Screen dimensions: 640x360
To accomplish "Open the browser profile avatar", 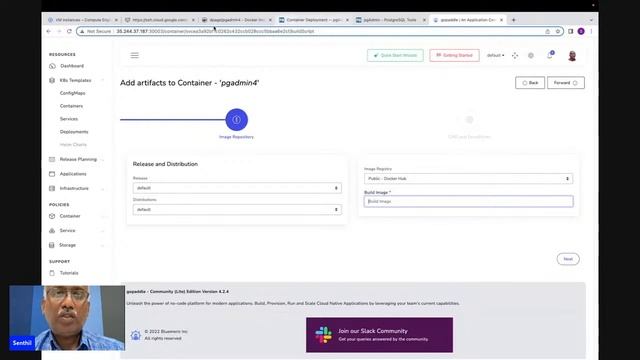I will pos(581,31).
